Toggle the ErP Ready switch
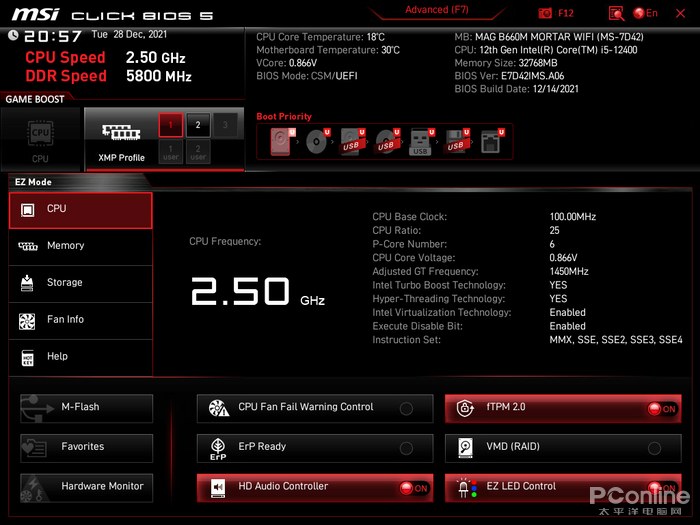The width and height of the screenshot is (700, 525). click(406, 448)
